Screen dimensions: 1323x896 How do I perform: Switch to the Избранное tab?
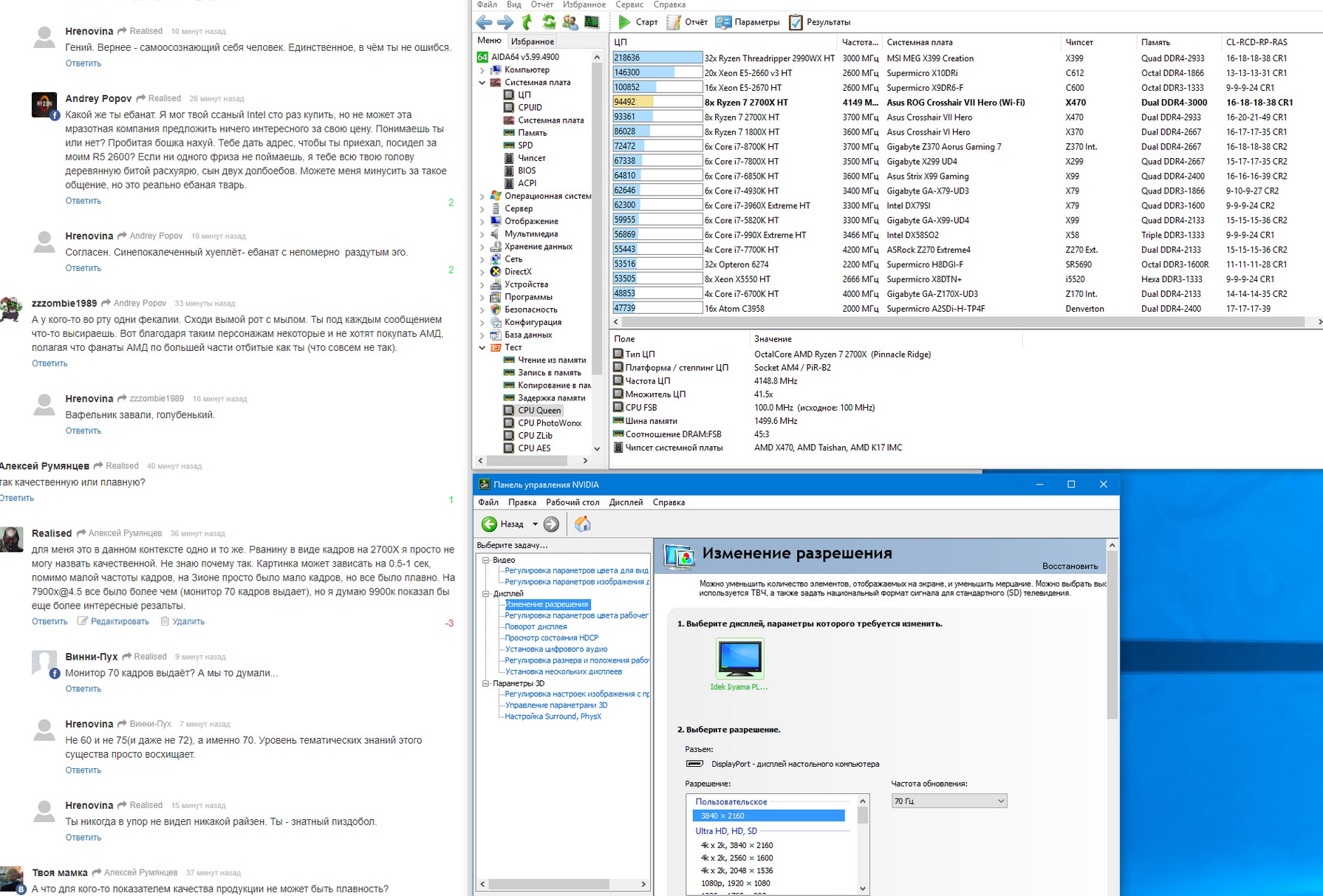(x=533, y=41)
